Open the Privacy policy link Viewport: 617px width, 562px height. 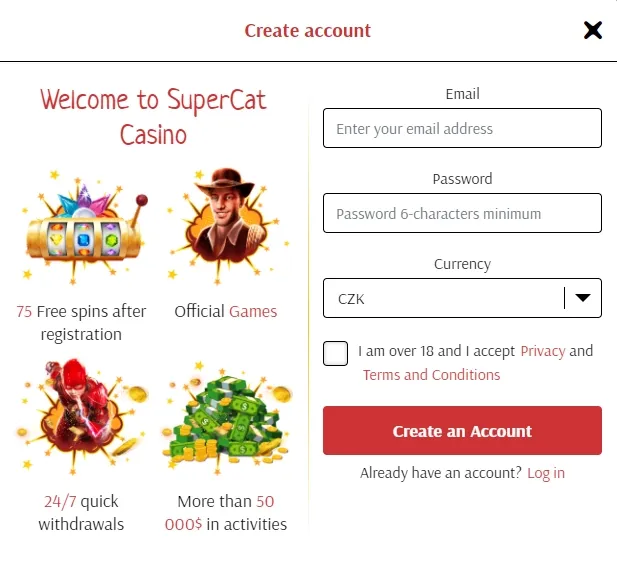click(x=543, y=351)
